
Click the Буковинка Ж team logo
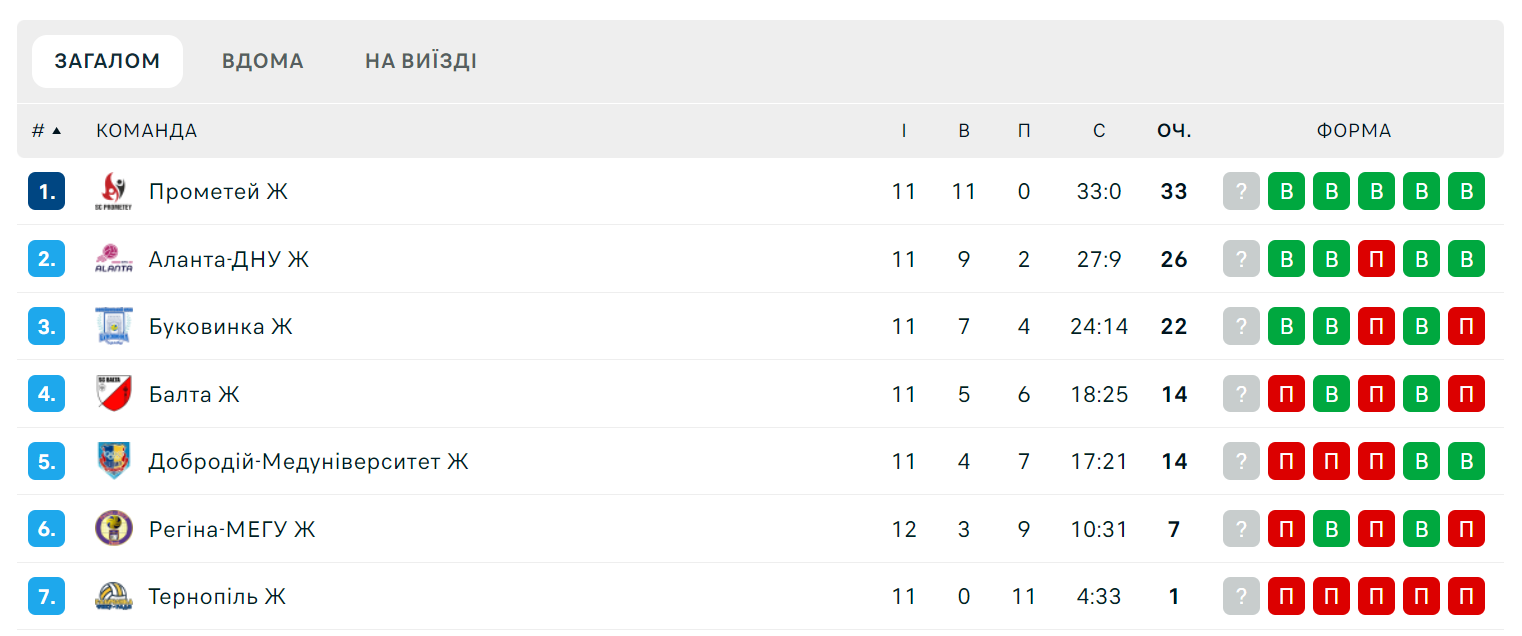pyautogui.click(x=113, y=326)
